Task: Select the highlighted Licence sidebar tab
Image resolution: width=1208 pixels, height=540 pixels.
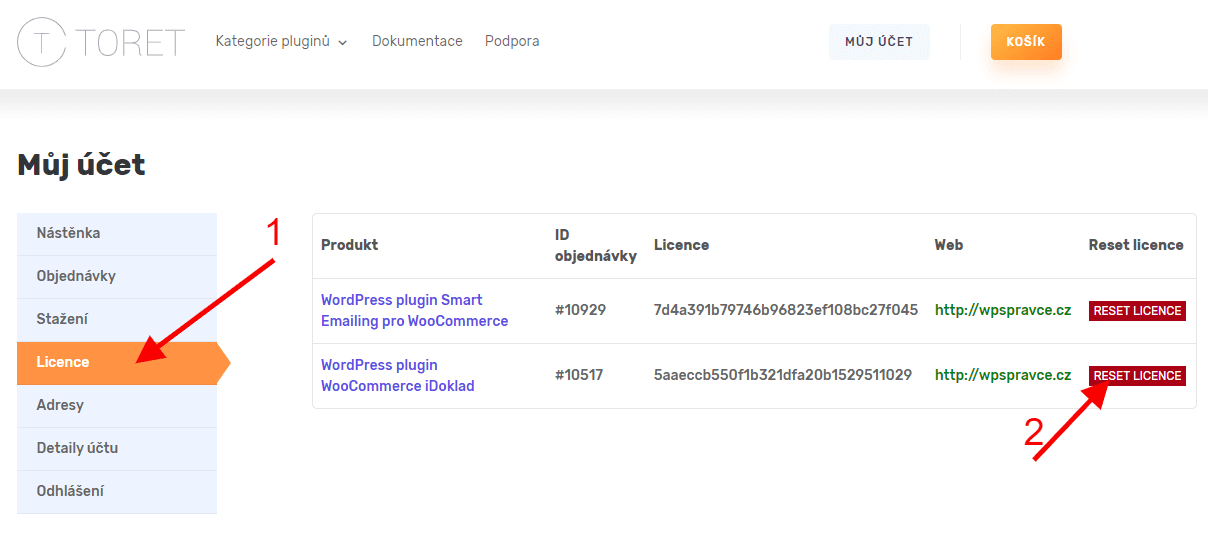Action: pos(117,362)
